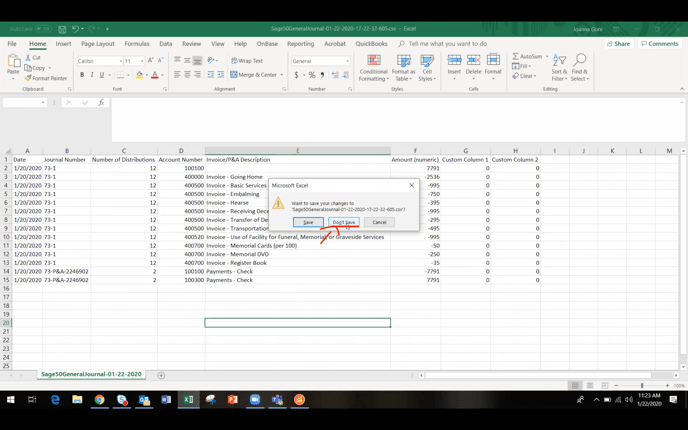Switch to Normal view icon in status bar
This screenshot has width=688, height=430.
click(575, 385)
